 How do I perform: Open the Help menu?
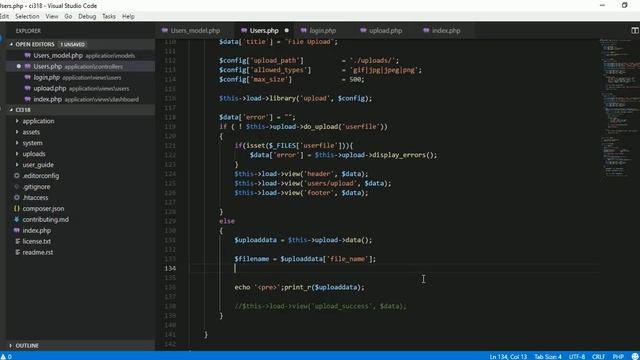coord(128,16)
